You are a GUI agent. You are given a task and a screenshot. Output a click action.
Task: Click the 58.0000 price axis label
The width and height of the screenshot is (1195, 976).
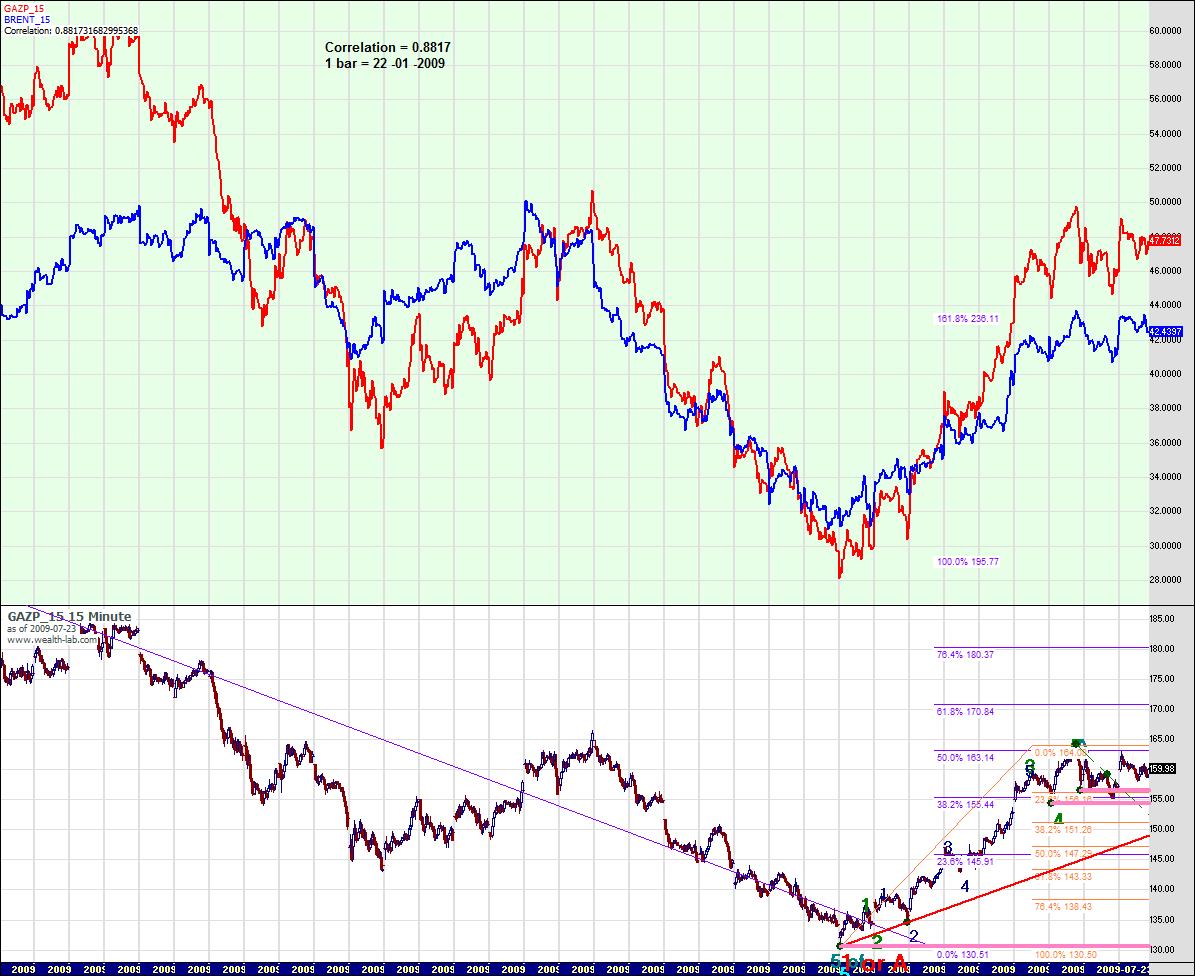(x=1165, y=65)
